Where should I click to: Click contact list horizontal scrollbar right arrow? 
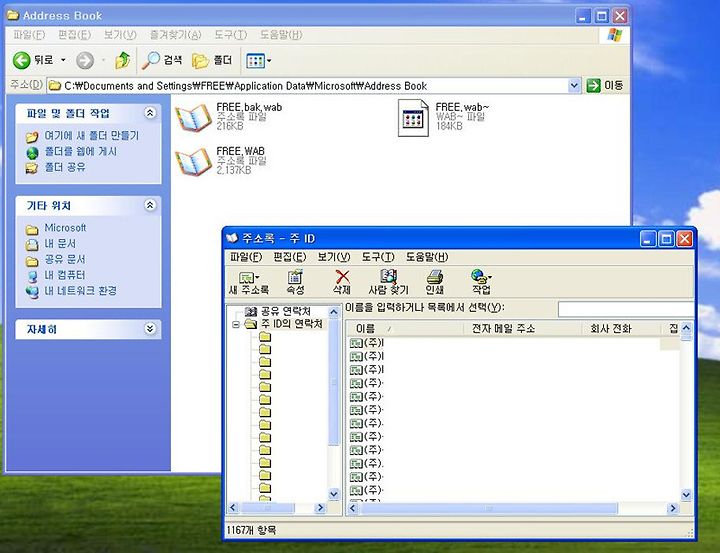click(673, 508)
